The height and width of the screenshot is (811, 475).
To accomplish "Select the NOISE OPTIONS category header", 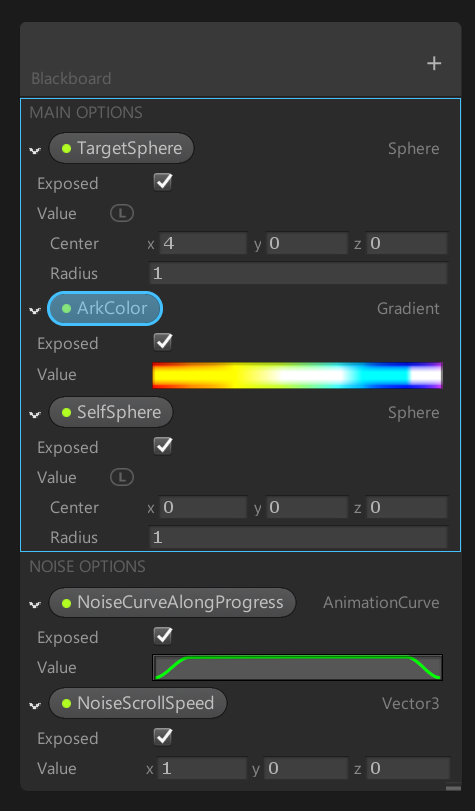I will tap(87, 566).
